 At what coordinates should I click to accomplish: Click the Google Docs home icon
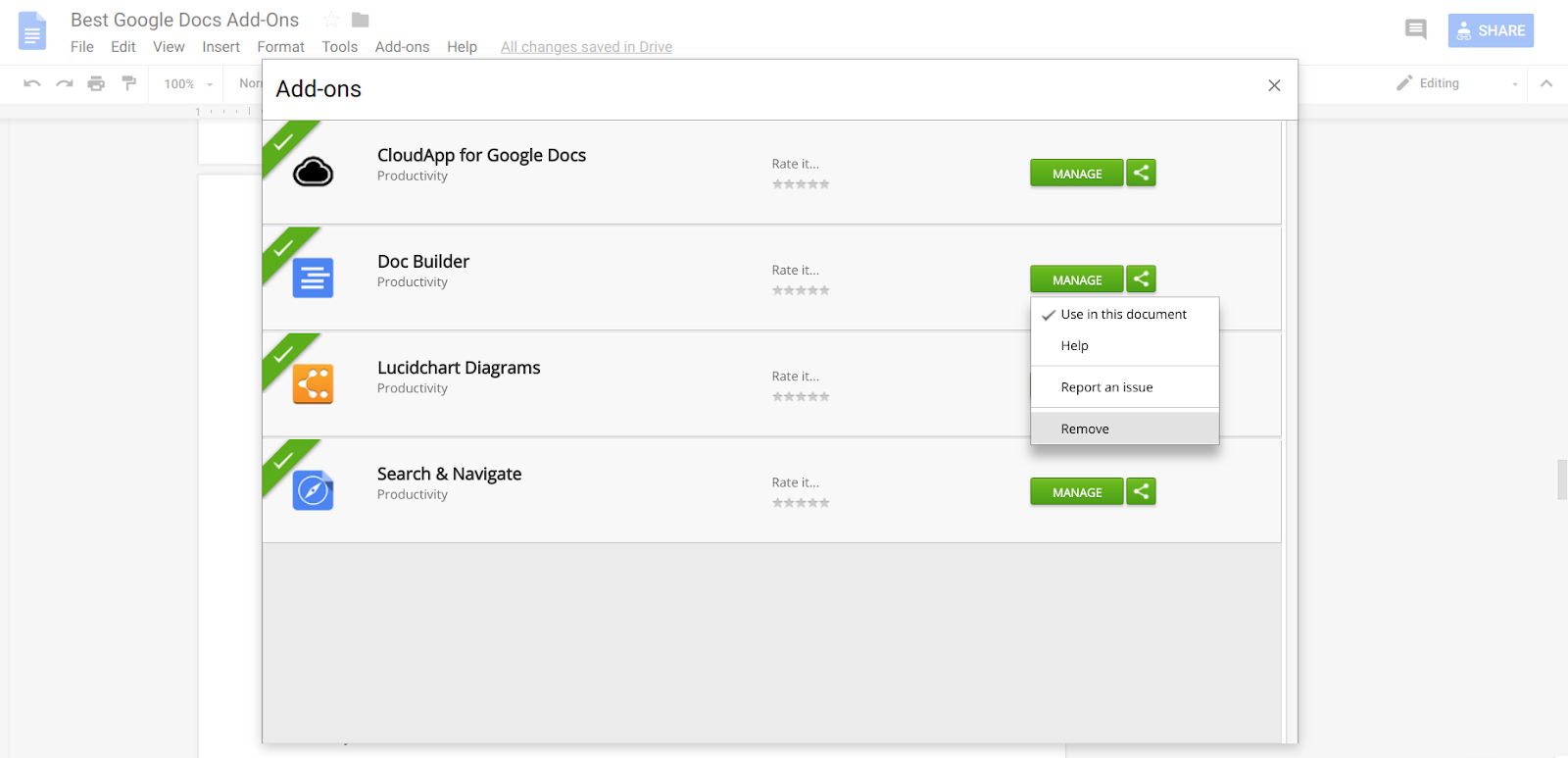[32, 31]
